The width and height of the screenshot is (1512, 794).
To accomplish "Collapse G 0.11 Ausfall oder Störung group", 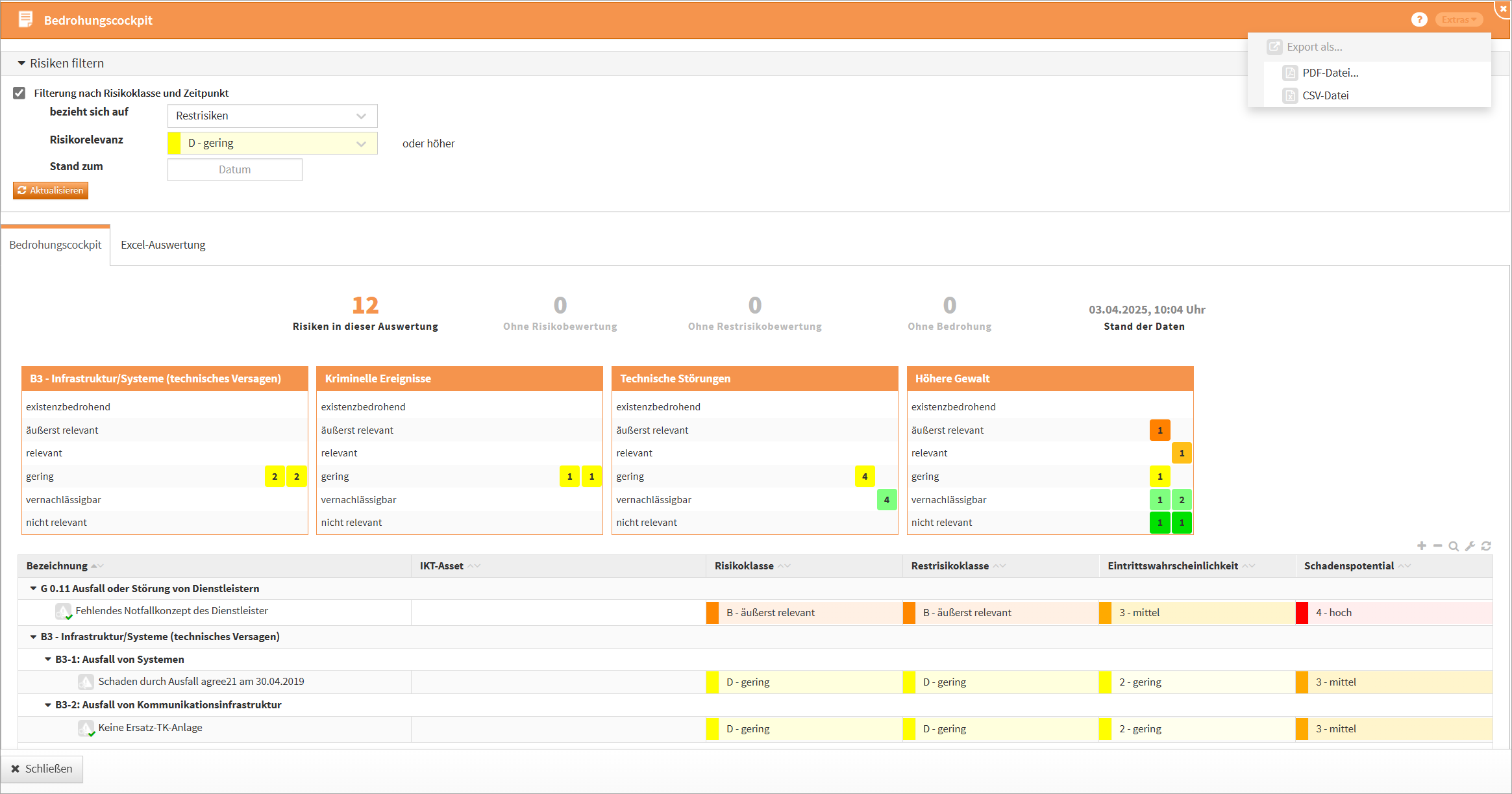I will 33,588.
